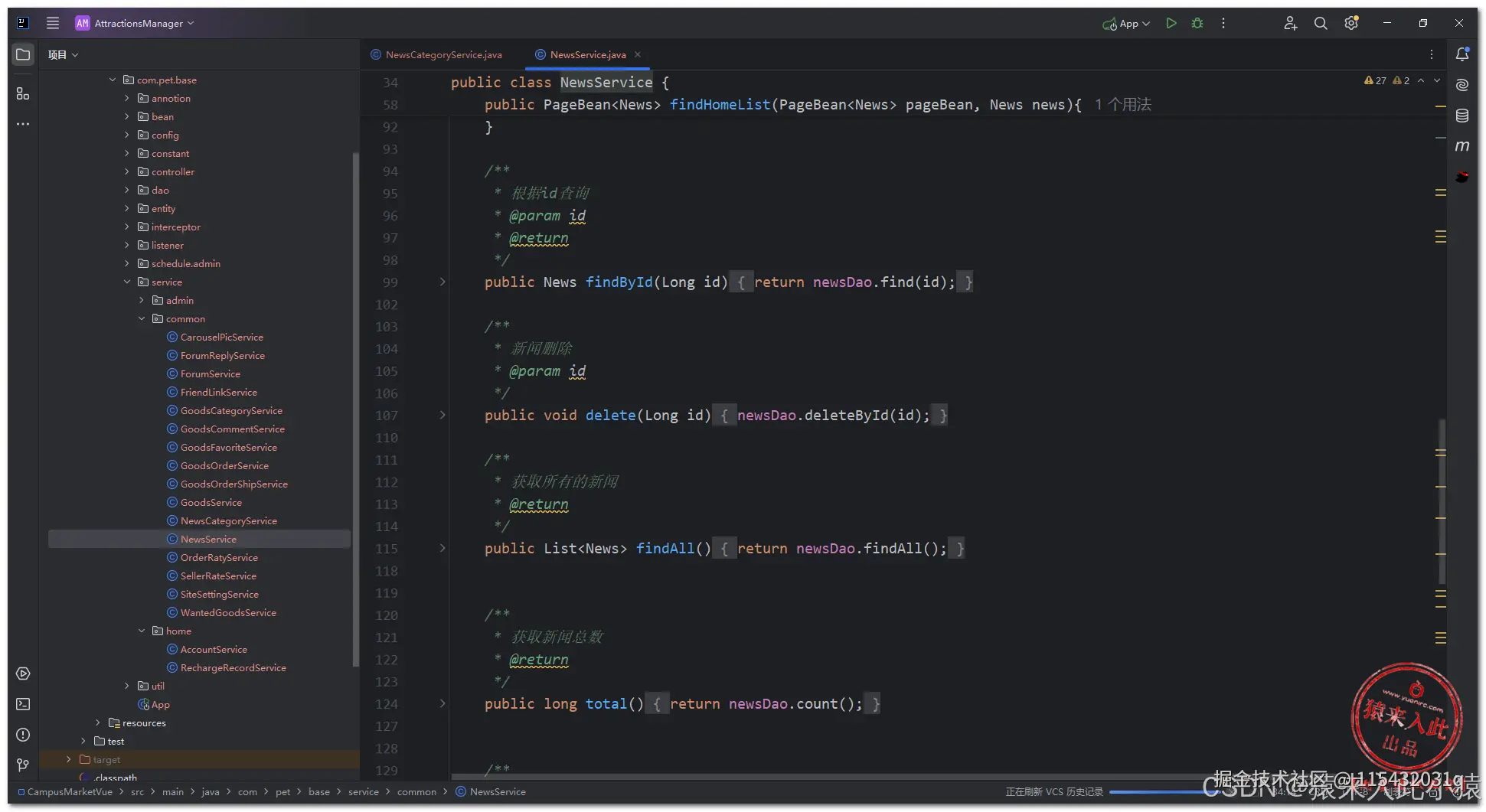Open the Database tool window

[x=1462, y=116]
